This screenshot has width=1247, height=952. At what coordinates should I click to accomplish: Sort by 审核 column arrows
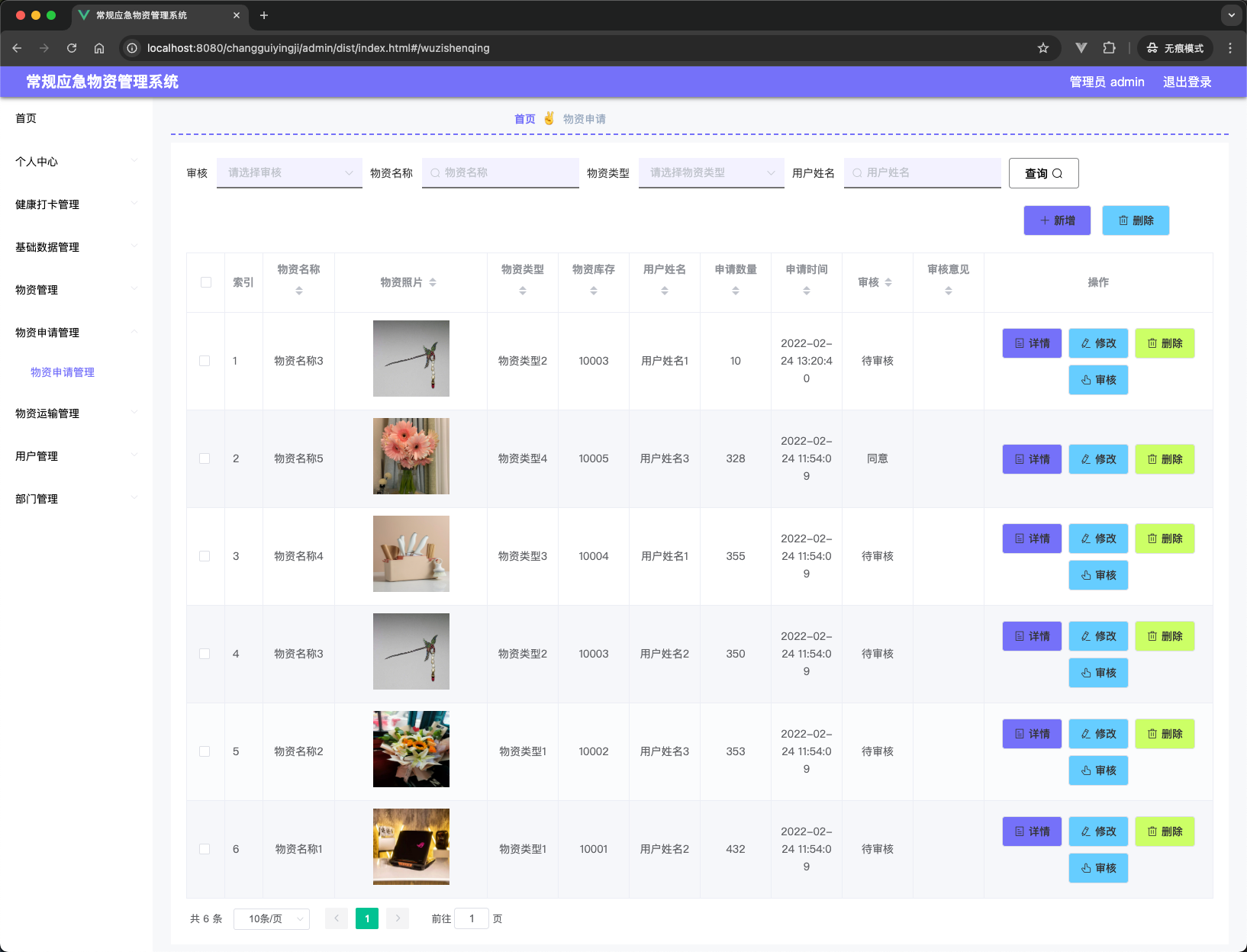pyautogui.click(x=888, y=282)
